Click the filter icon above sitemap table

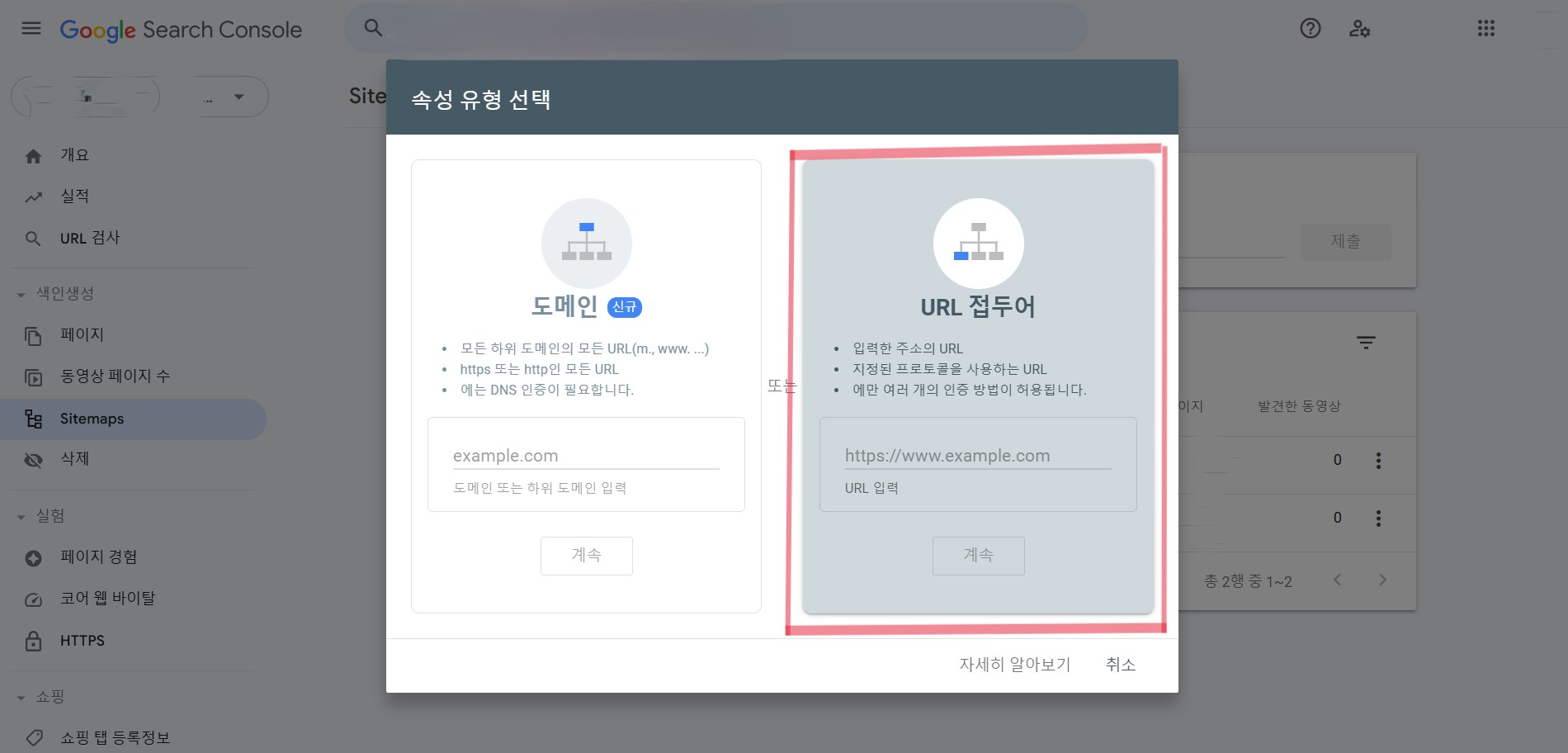tap(1366, 342)
